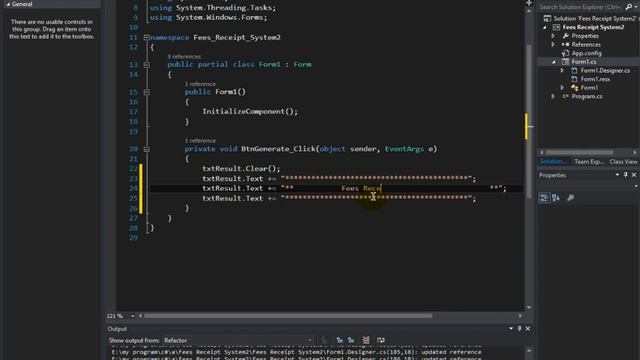The height and width of the screenshot is (360, 640).
Task: Close the Properties panel
Action: point(634,175)
